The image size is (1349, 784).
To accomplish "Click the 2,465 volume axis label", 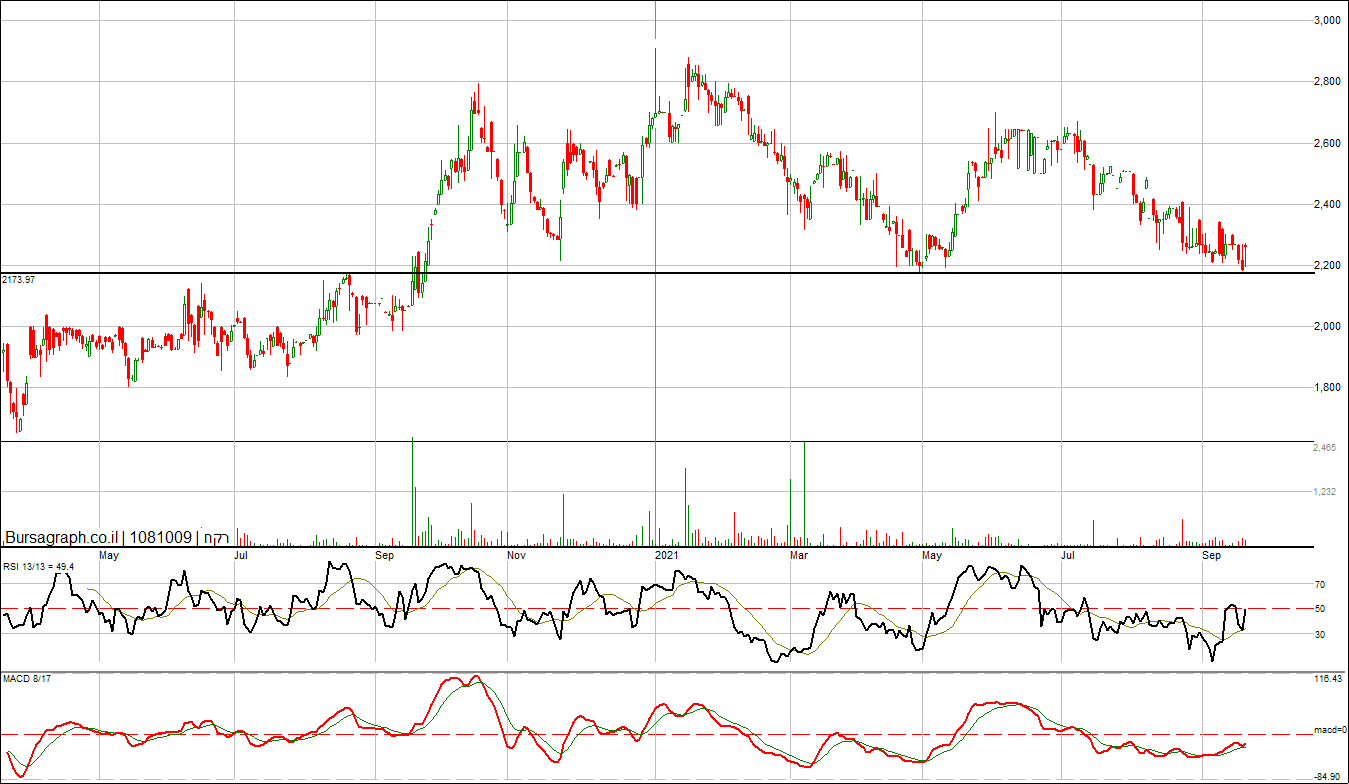I will [1326, 449].
